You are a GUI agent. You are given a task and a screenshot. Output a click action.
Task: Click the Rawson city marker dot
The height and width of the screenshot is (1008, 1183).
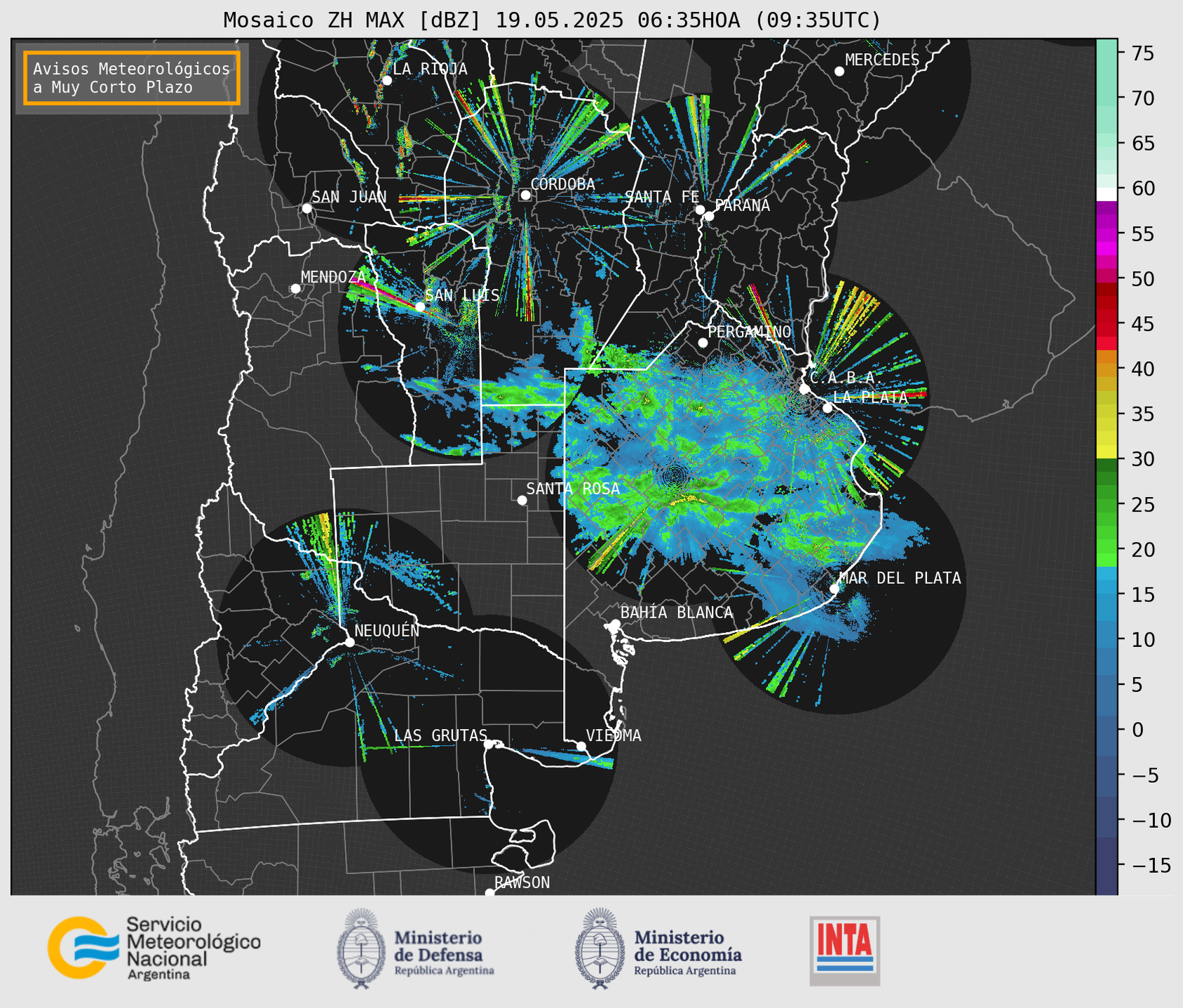[489, 892]
